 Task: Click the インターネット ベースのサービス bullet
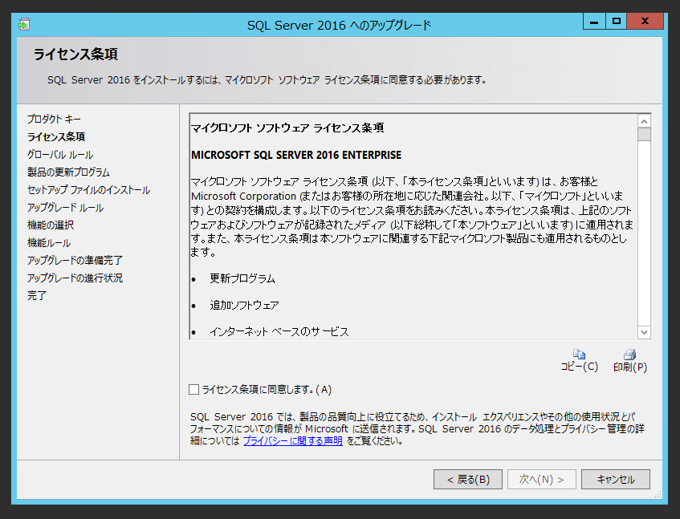(x=279, y=332)
